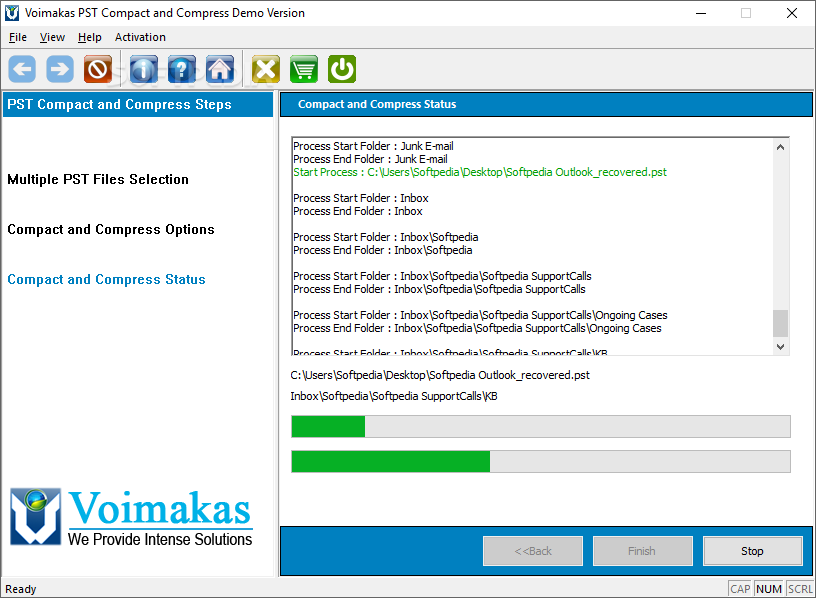Open the File menu
This screenshot has width=816, height=598.
point(18,37)
